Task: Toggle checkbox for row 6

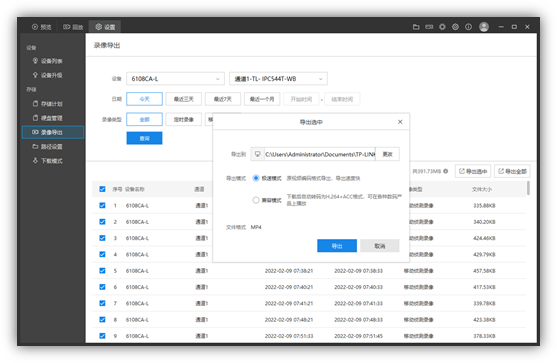Action: 102,287
